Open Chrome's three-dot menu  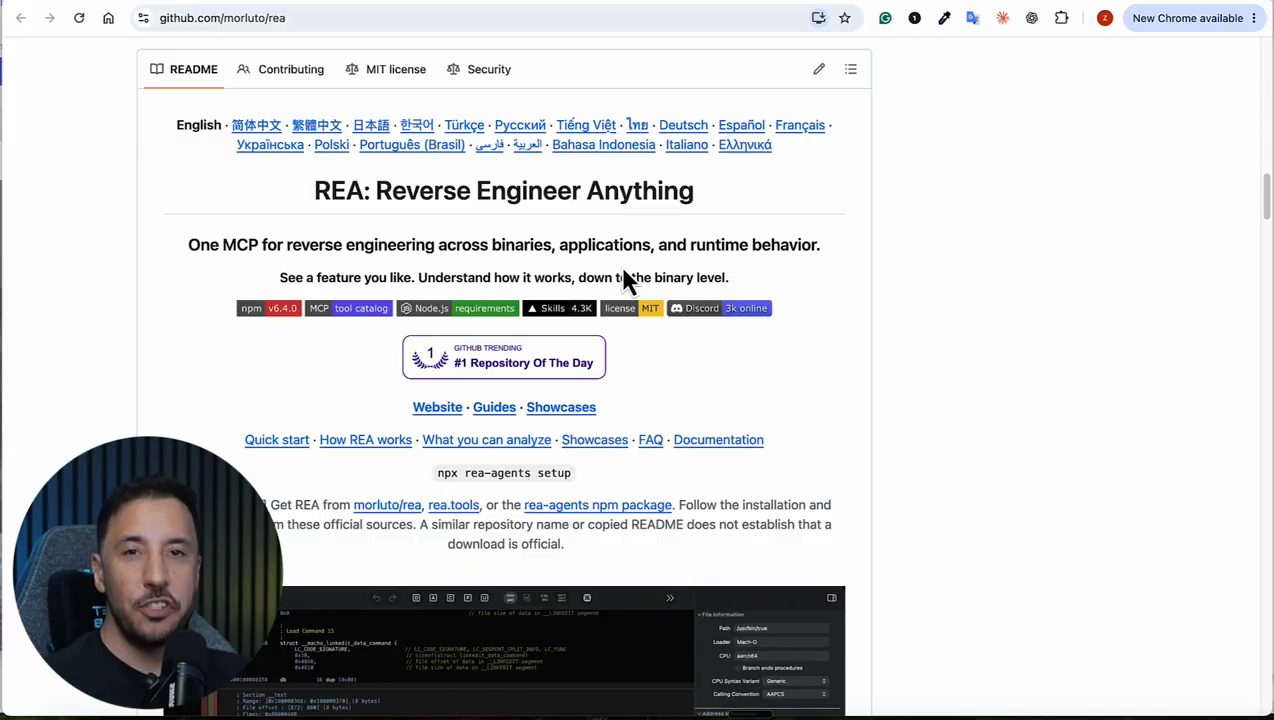click(1254, 18)
